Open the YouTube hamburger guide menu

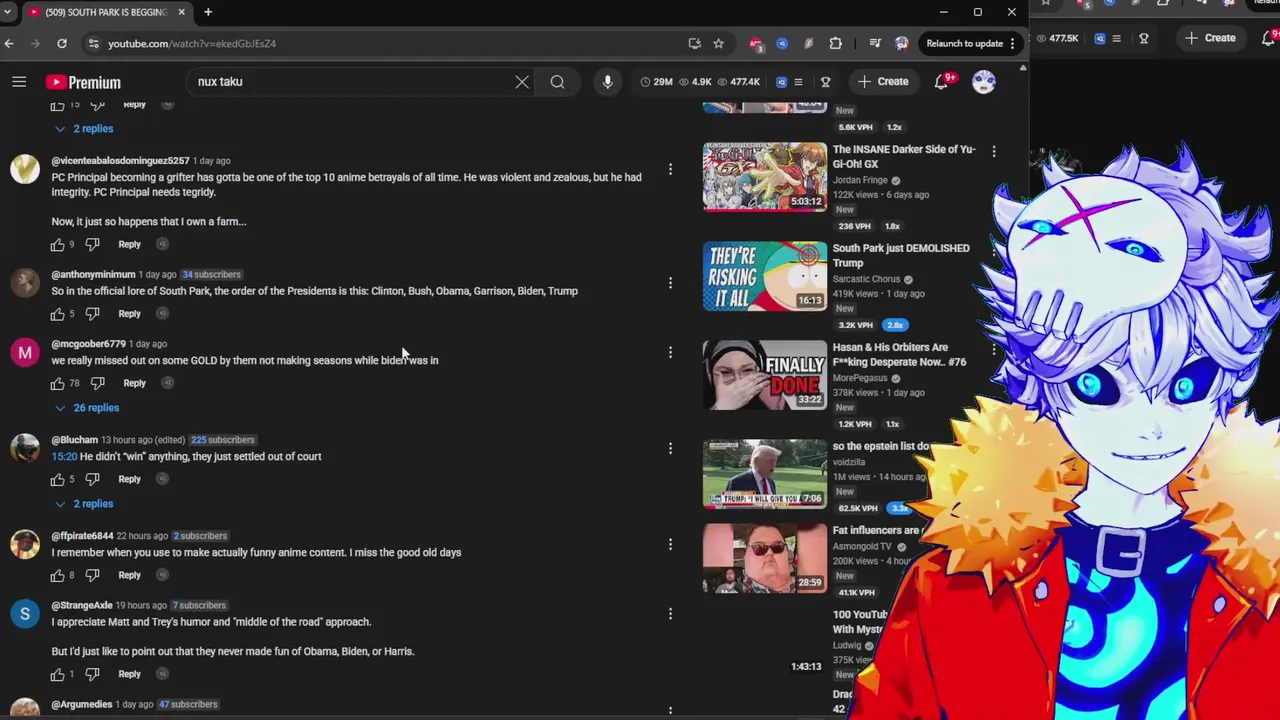pyautogui.click(x=19, y=82)
